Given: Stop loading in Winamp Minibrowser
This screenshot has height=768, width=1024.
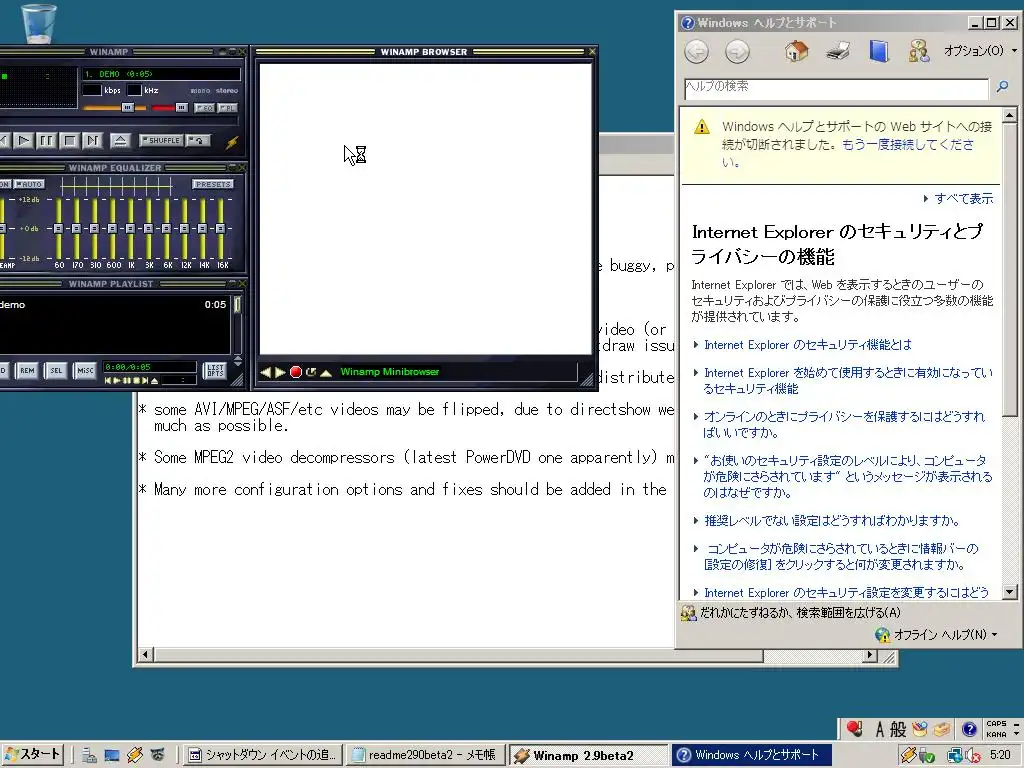Looking at the screenshot, I should pyautogui.click(x=296, y=372).
